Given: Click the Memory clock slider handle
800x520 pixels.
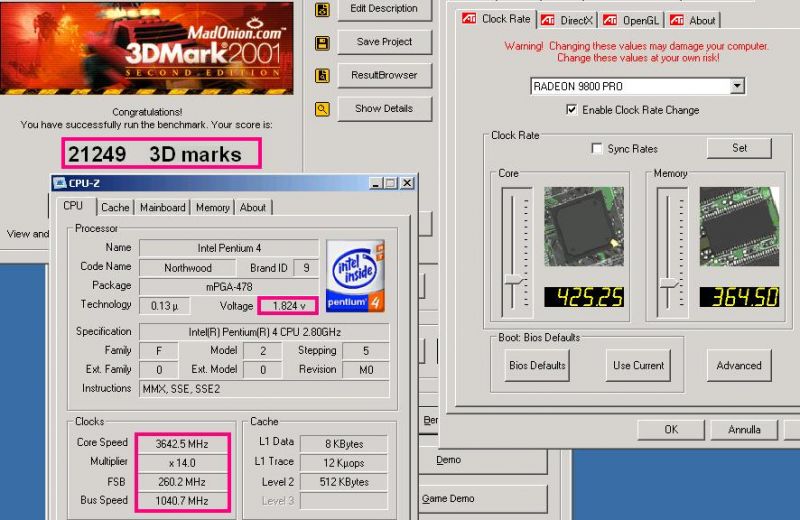Looking at the screenshot, I should [x=669, y=282].
